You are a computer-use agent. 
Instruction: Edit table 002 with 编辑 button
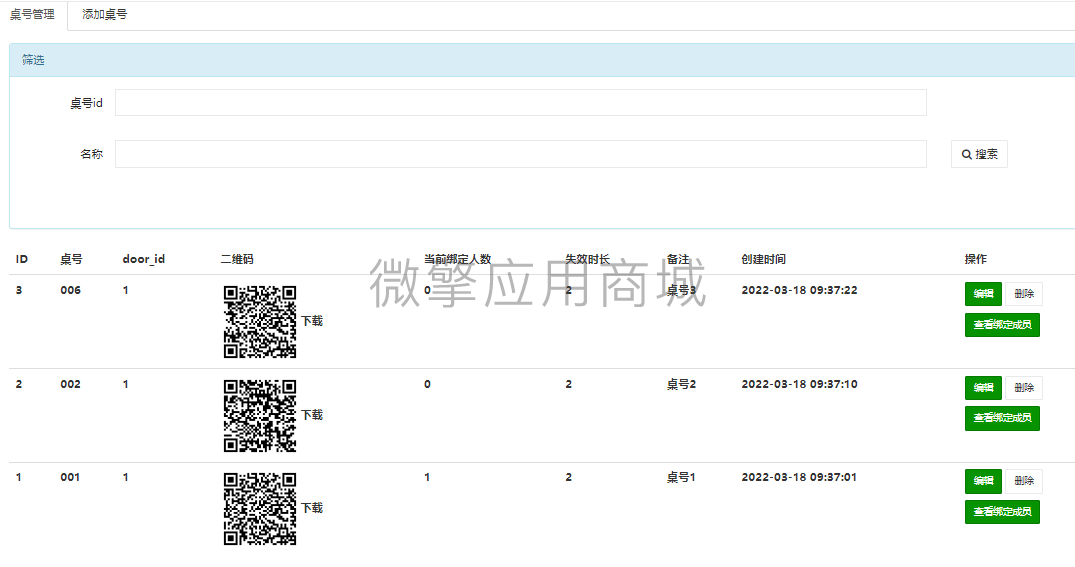coord(983,387)
